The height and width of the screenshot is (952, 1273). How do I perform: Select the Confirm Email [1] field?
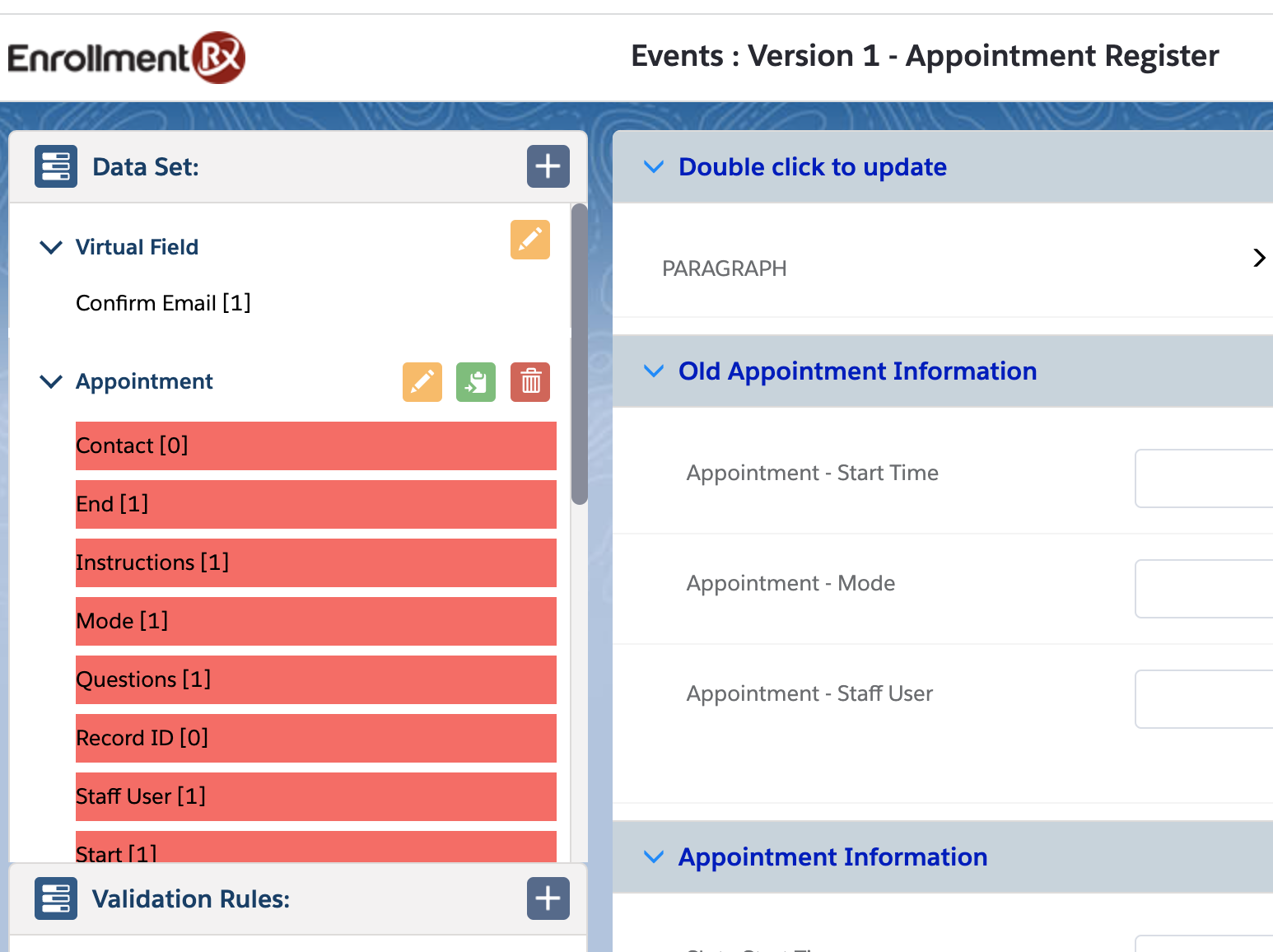163,303
